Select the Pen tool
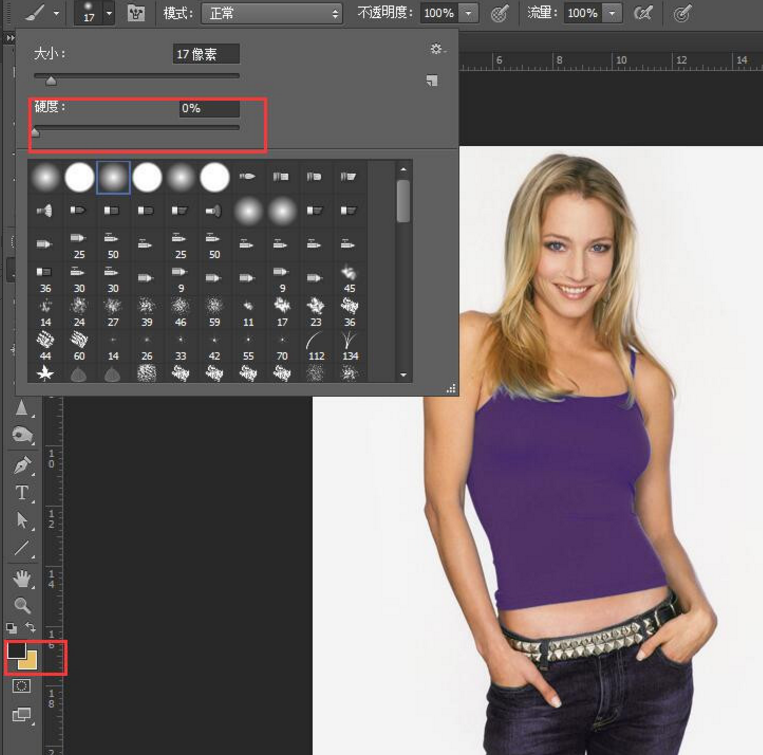 22,466
